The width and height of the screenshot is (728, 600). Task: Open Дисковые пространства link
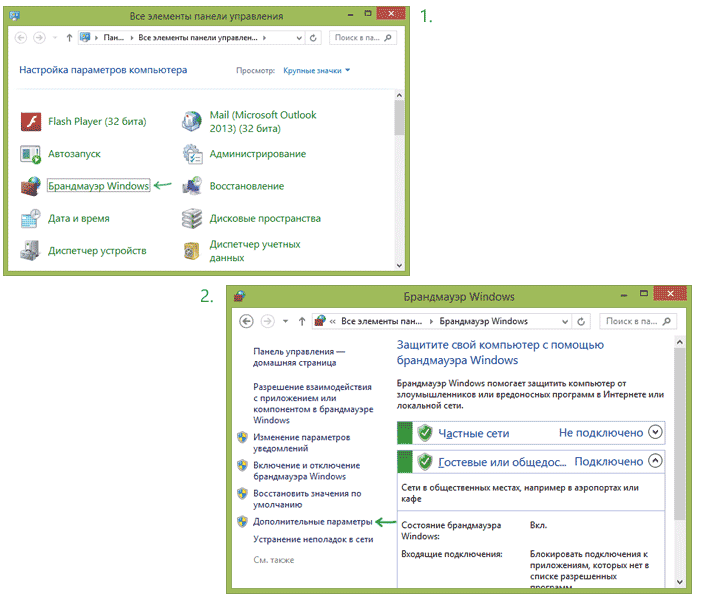265,218
